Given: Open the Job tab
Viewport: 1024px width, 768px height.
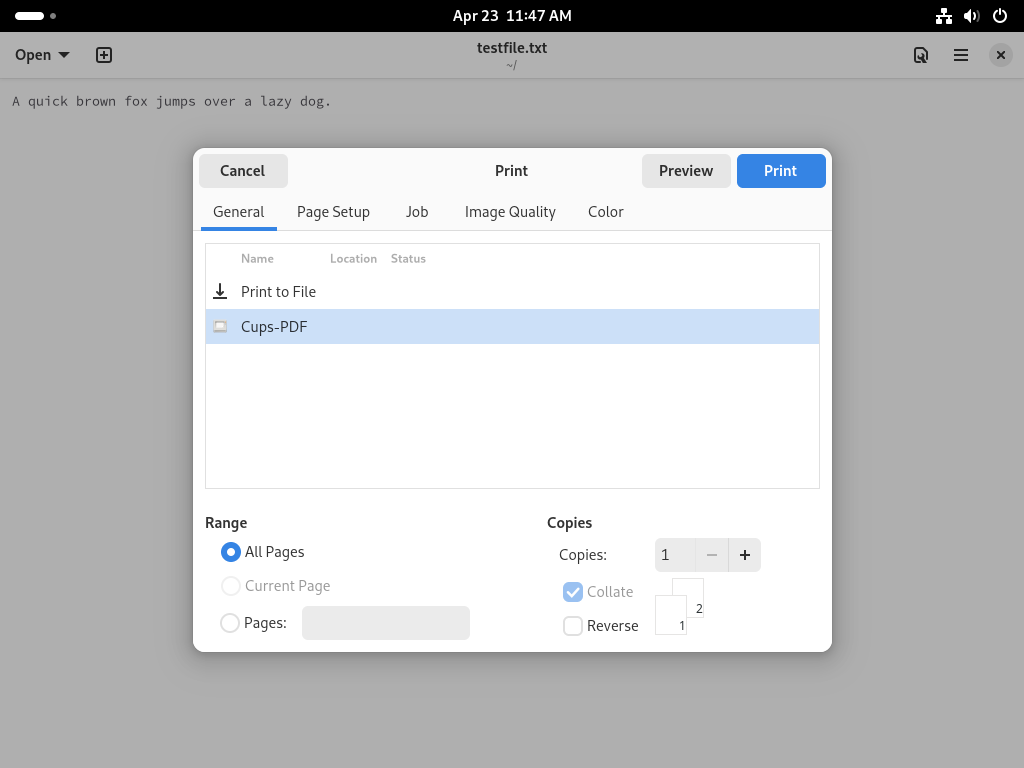Looking at the screenshot, I should (x=417, y=212).
